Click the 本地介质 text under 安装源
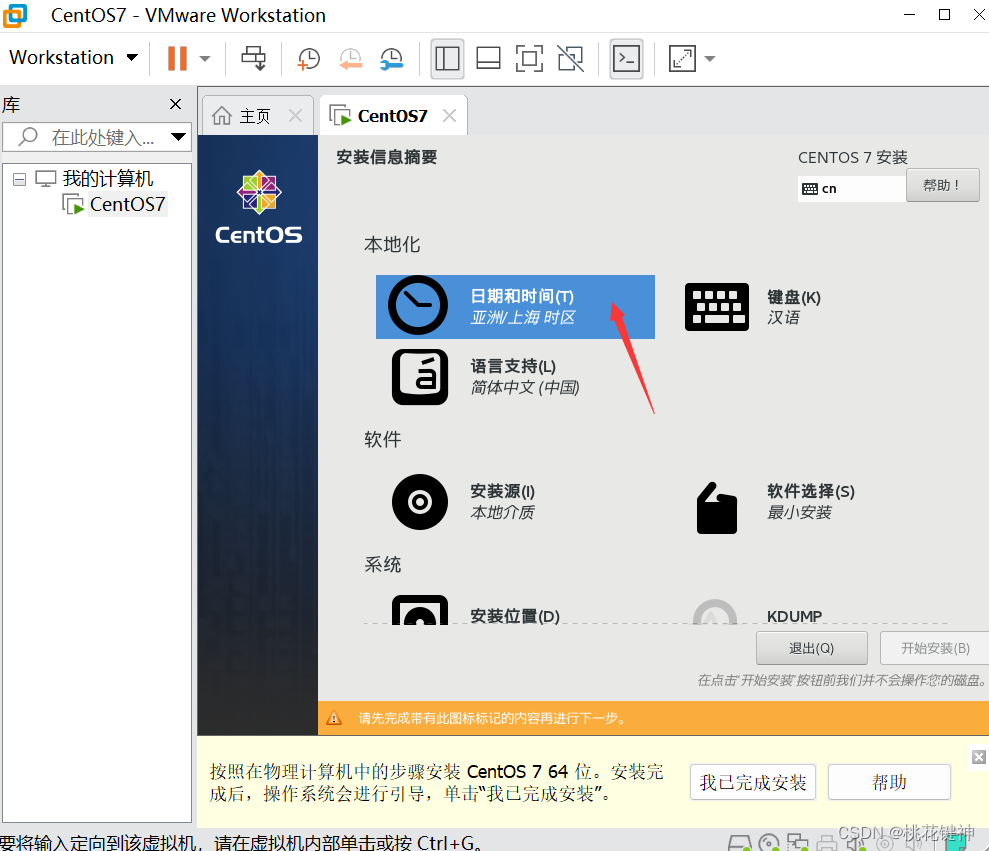The width and height of the screenshot is (989, 851). coord(502,512)
